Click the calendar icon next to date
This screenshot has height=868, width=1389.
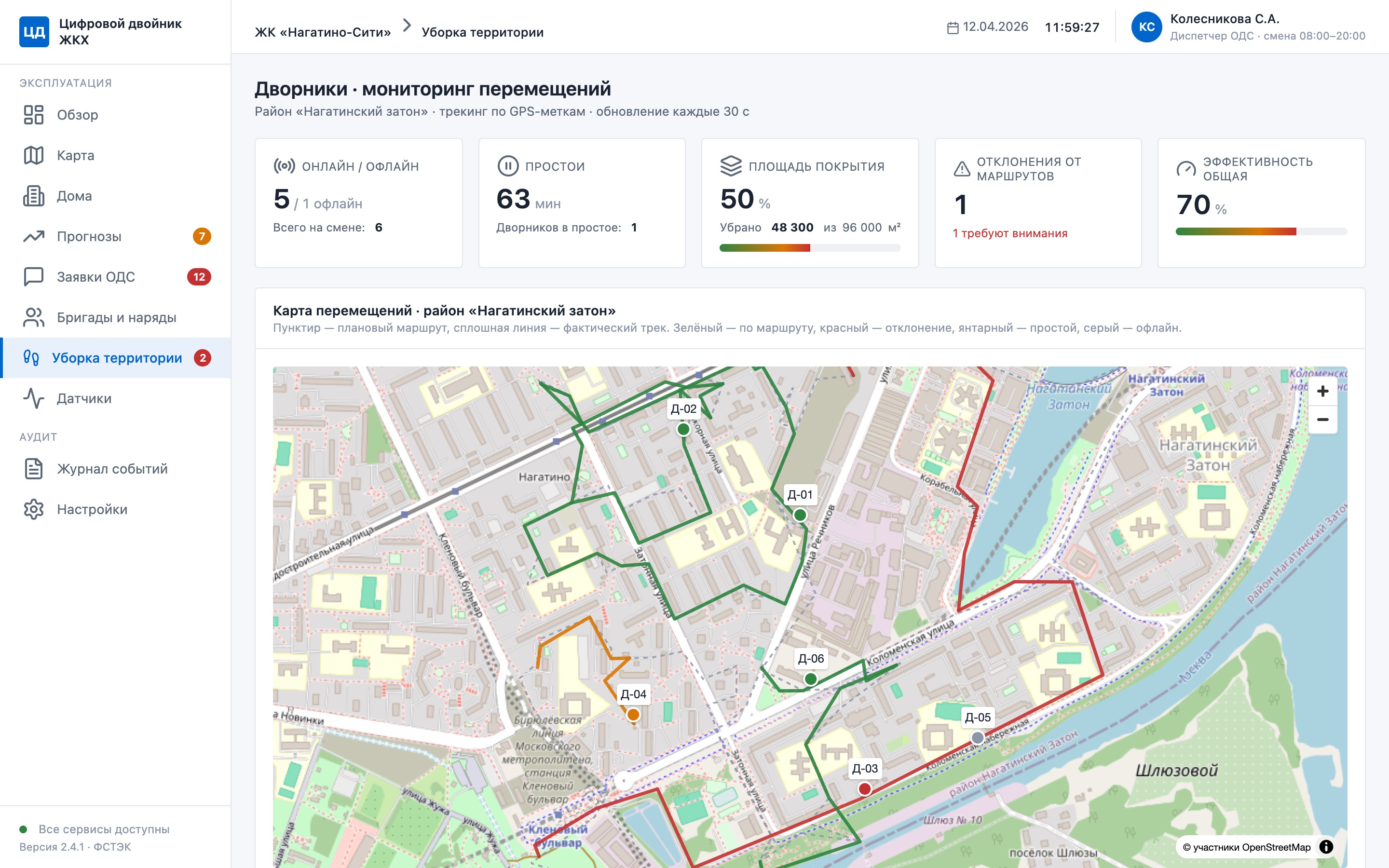click(x=953, y=27)
